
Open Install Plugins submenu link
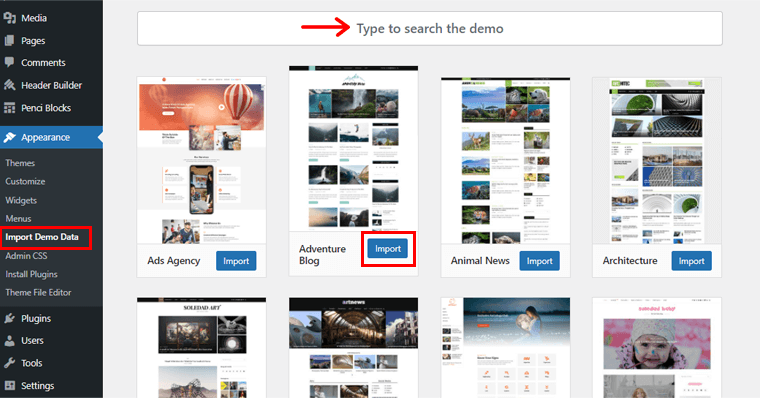point(32,274)
